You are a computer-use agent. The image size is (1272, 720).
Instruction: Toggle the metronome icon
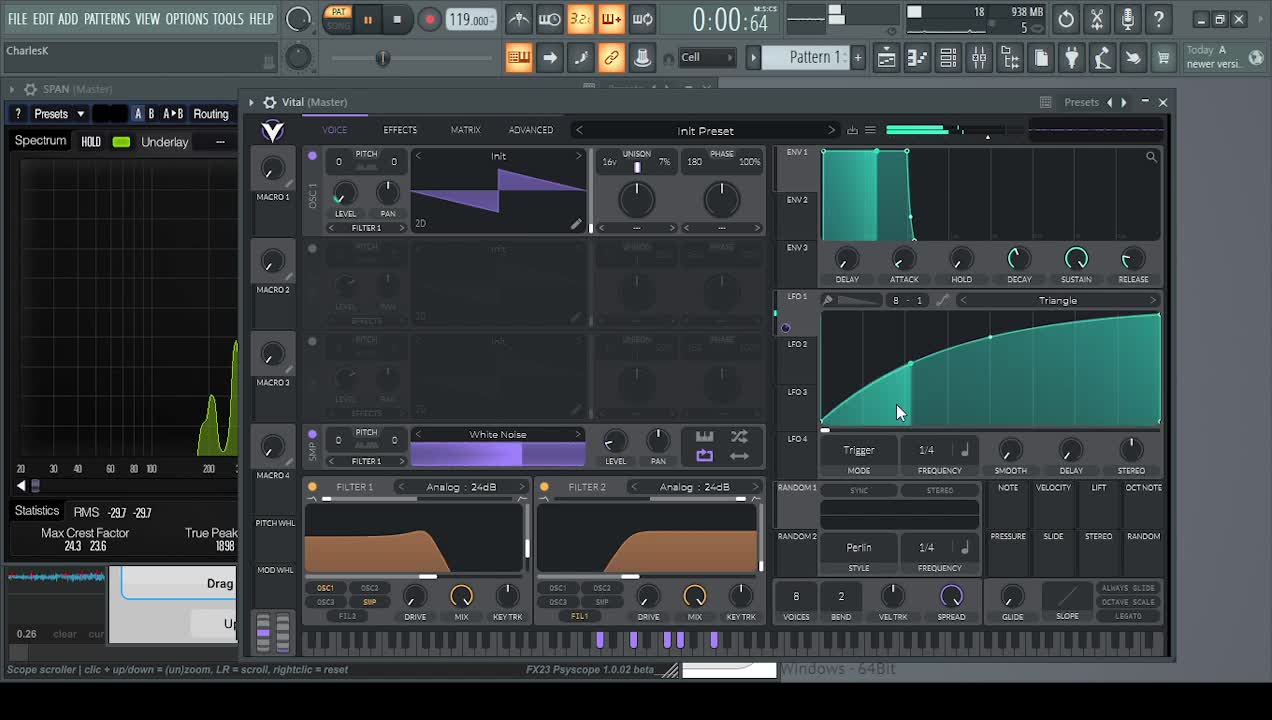tap(518, 20)
